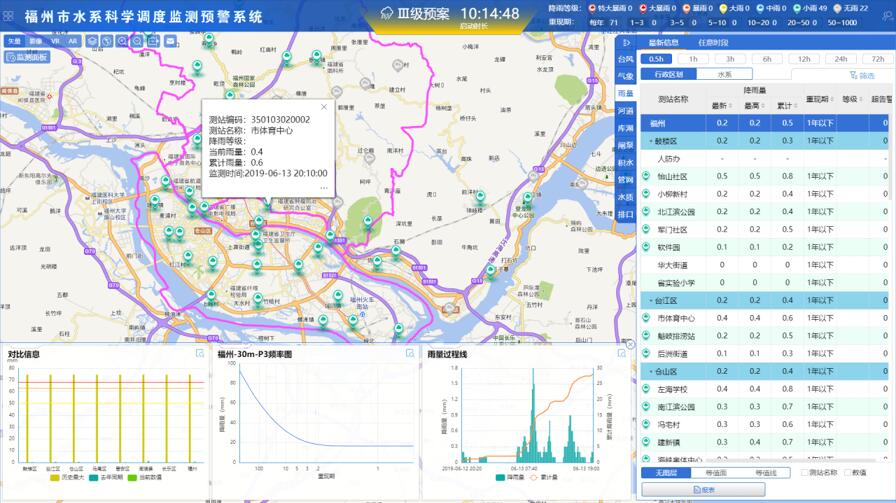Open the app grid menu icon
Screen dimensions: 896x503
[x=9, y=16]
